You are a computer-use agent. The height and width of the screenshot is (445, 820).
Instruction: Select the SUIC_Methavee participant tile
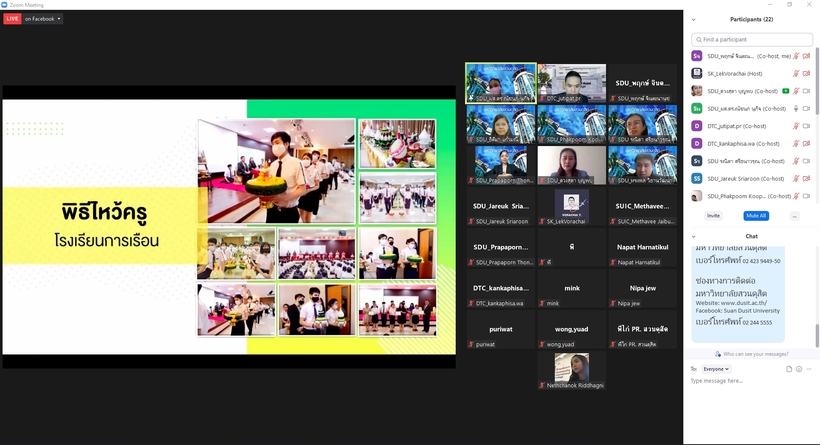[642, 206]
